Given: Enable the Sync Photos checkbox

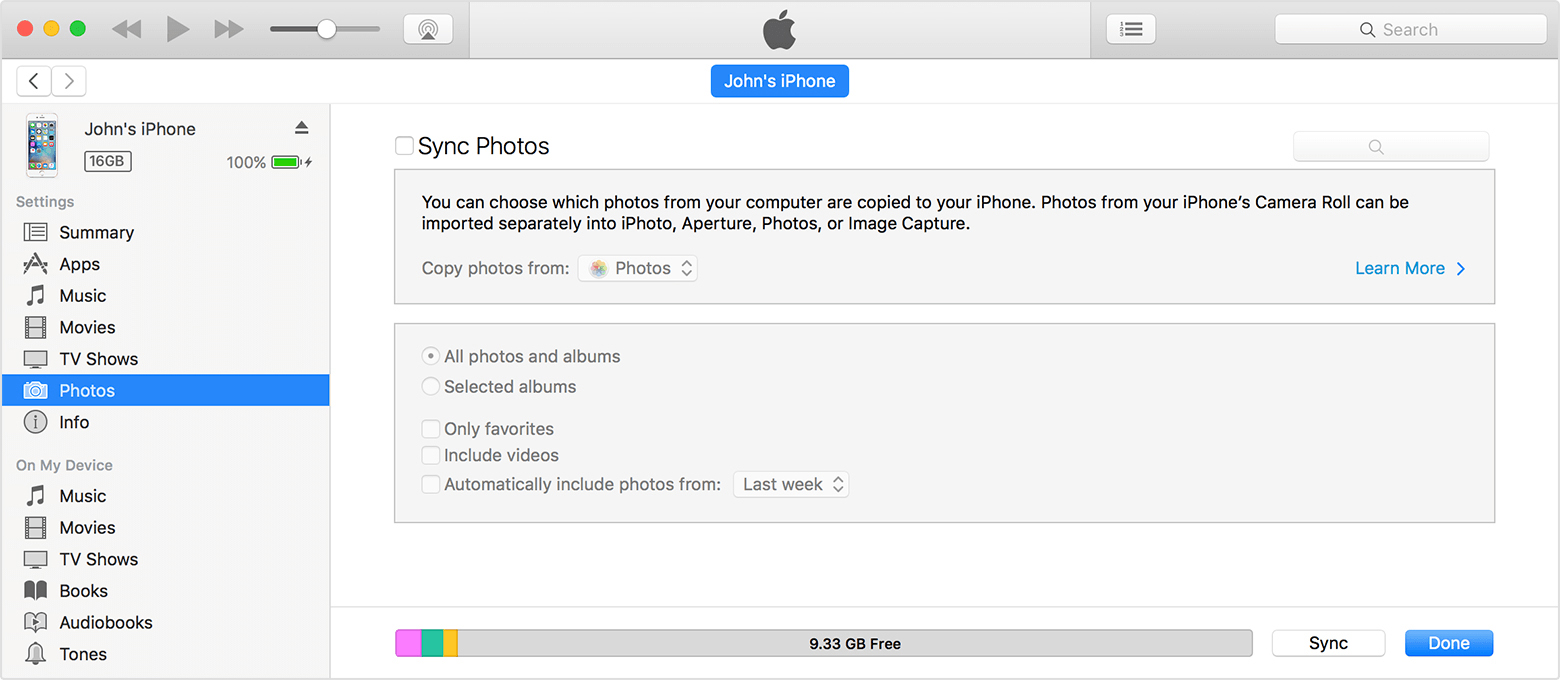Looking at the screenshot, I should point(404,146).
